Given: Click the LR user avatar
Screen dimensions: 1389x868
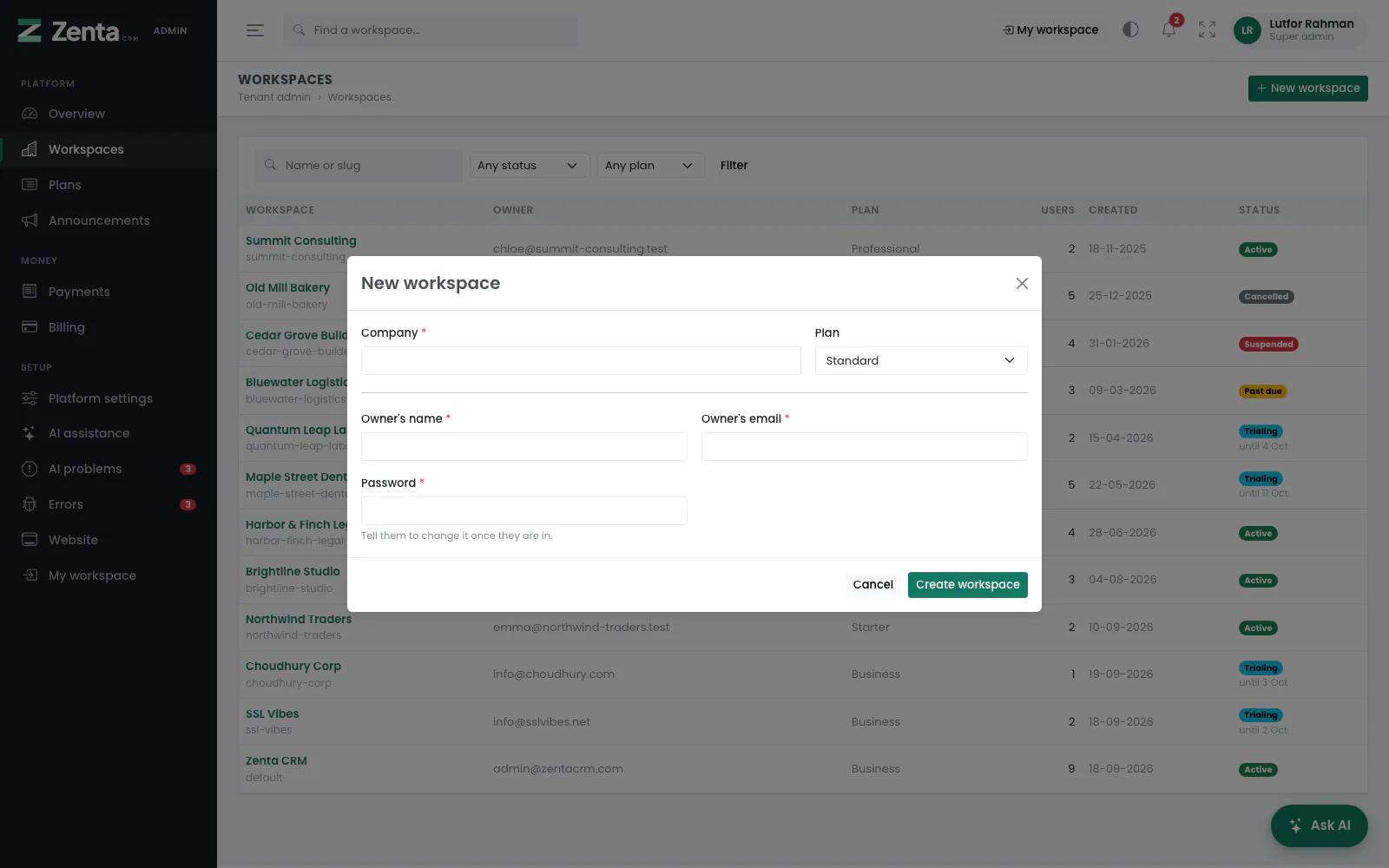Looking at the screenshot, I should tap(1247, 30).
